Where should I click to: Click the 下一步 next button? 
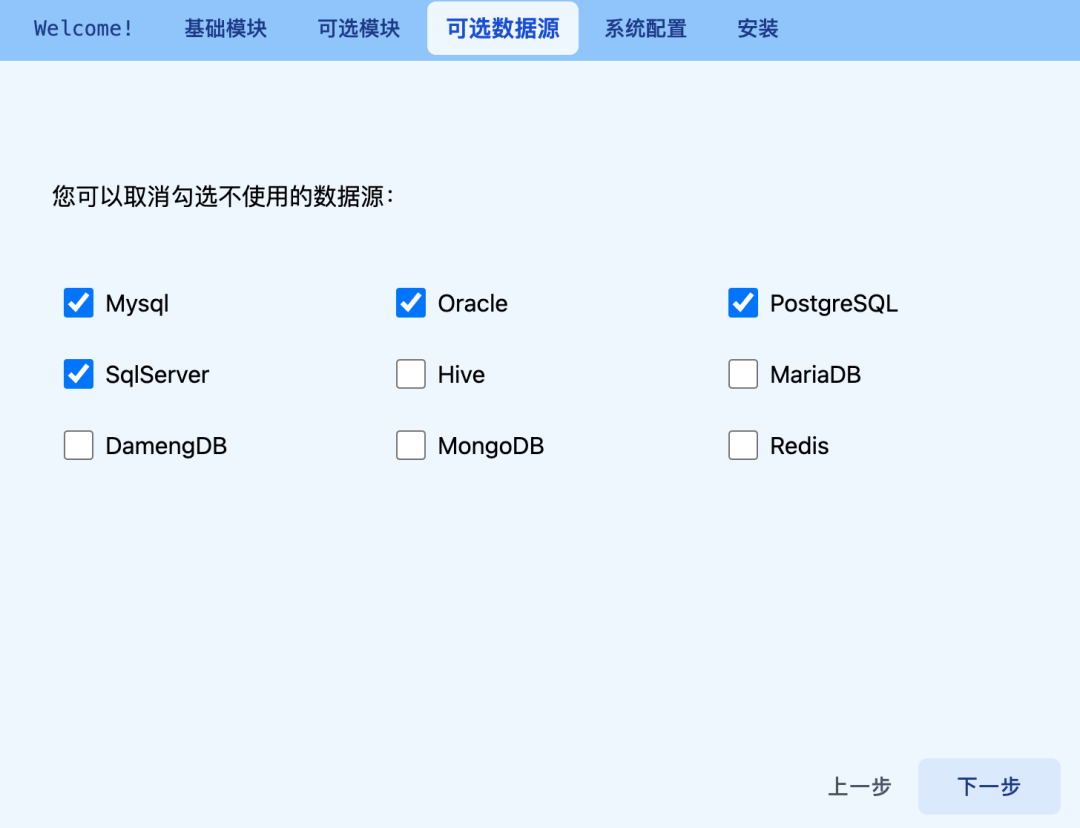coord(989,786)
